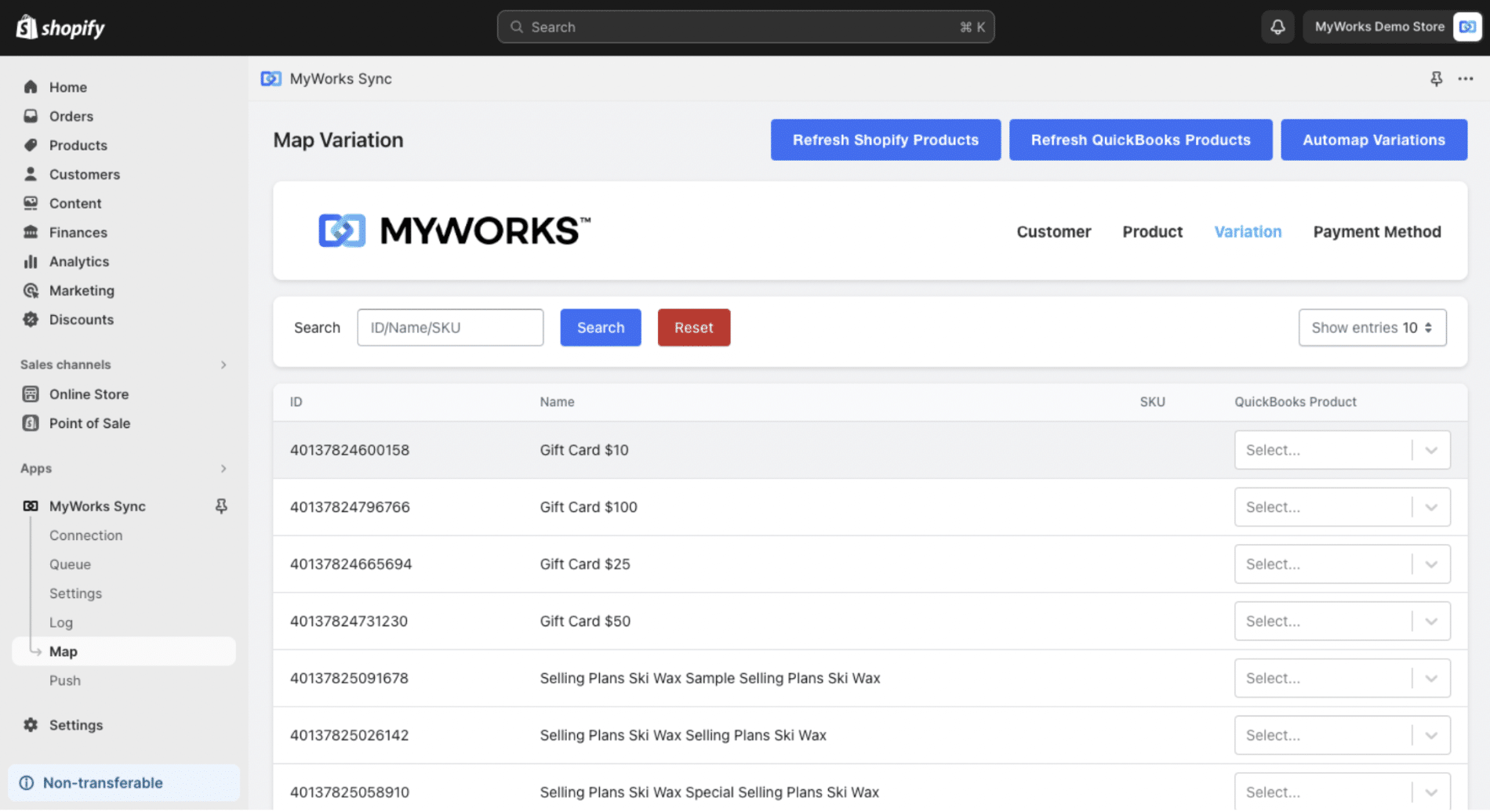Click the Point of Sale icon
Viewport: 1490px width, 812px height.
click(x=31, y=423)
